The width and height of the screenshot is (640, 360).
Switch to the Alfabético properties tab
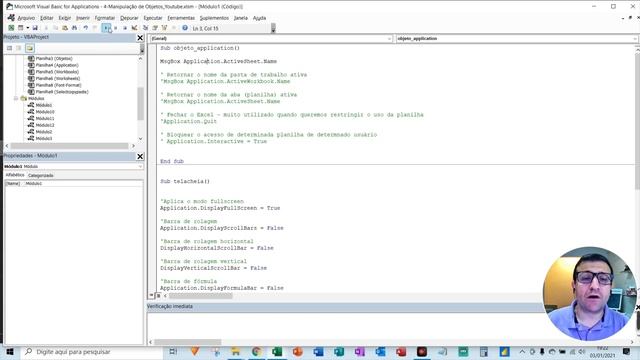point(15,175)
